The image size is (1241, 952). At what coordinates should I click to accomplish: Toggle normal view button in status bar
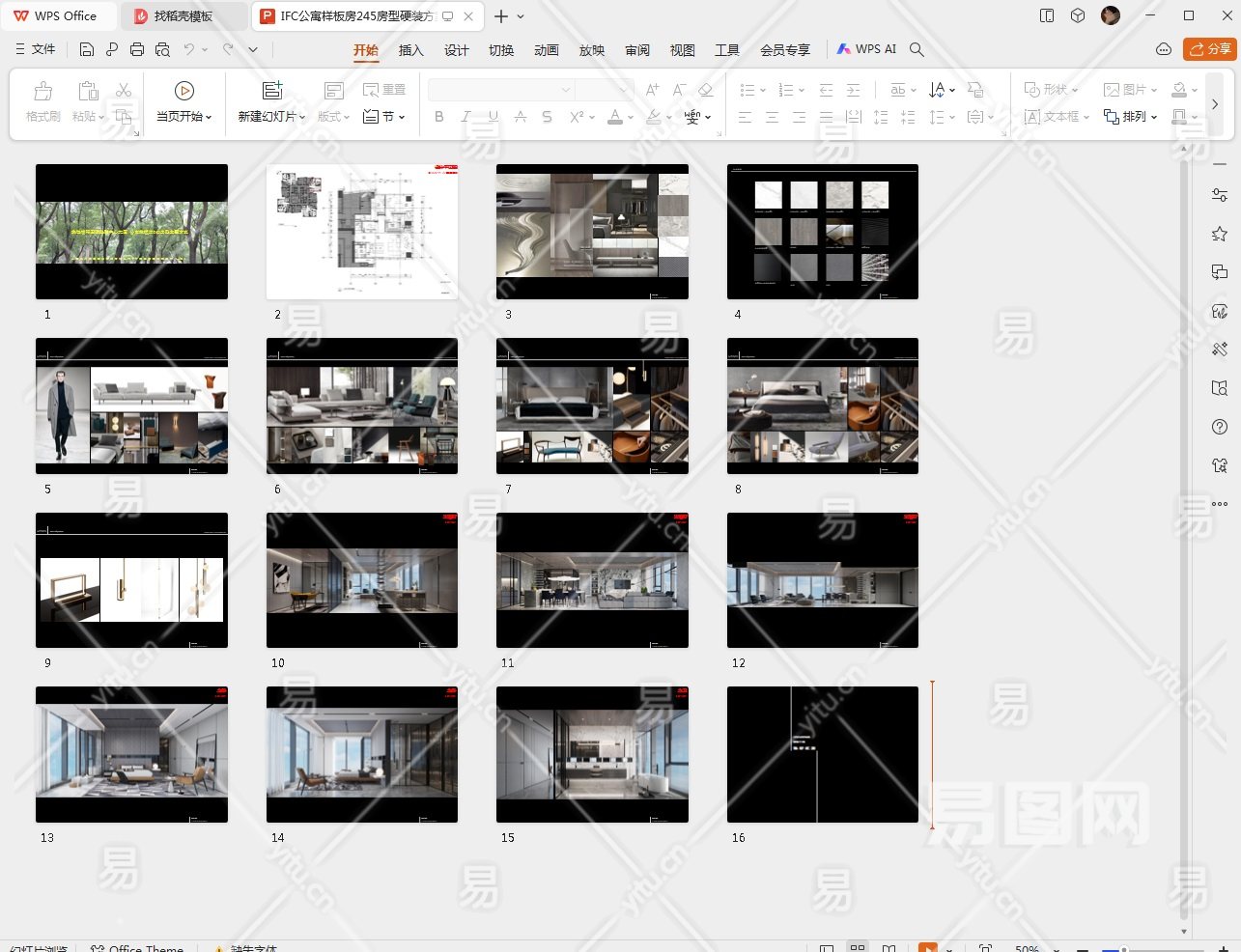pyautogui.click(x=827, y=947)
